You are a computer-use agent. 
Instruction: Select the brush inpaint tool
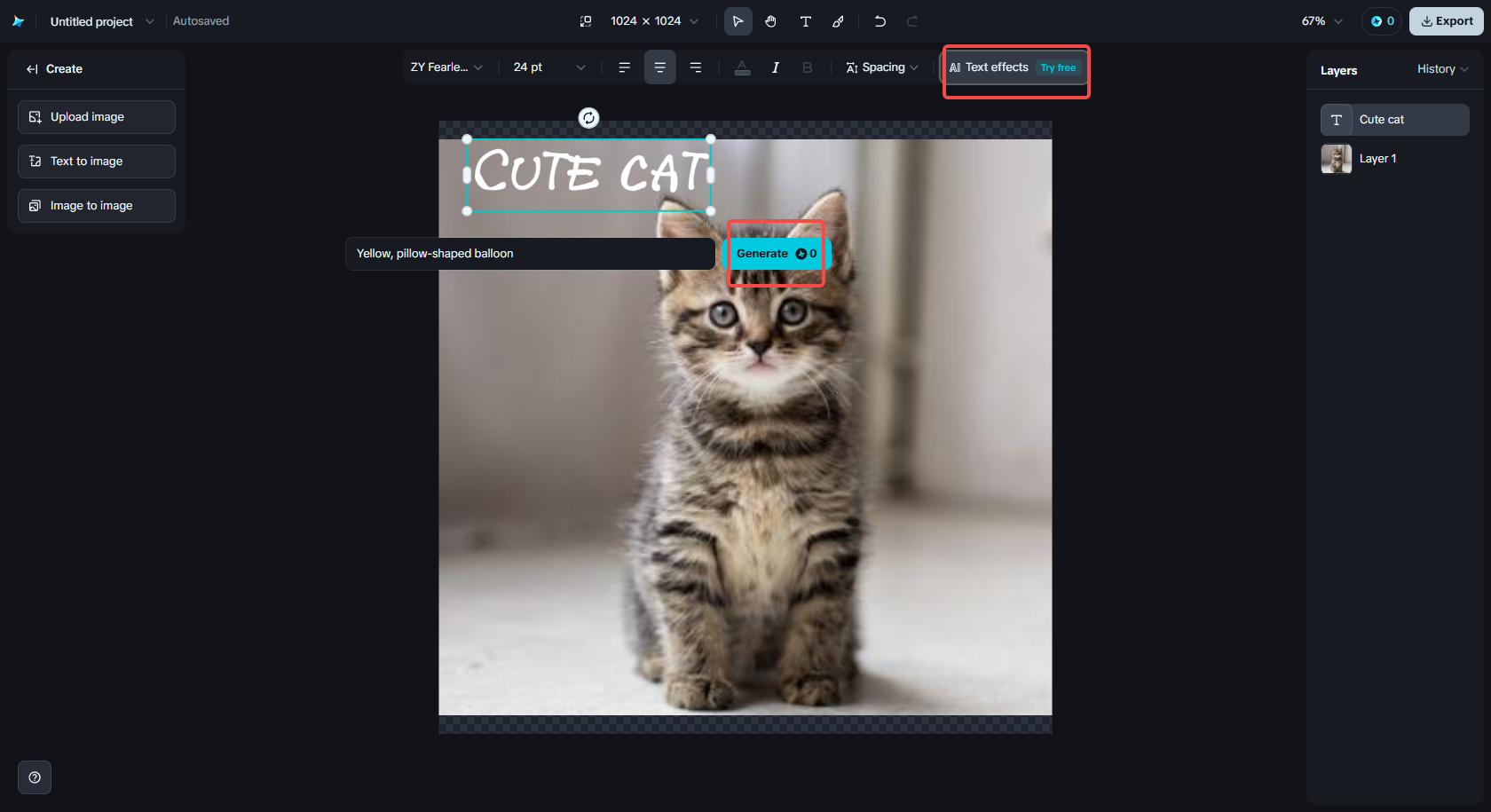(x=838, y=21)
